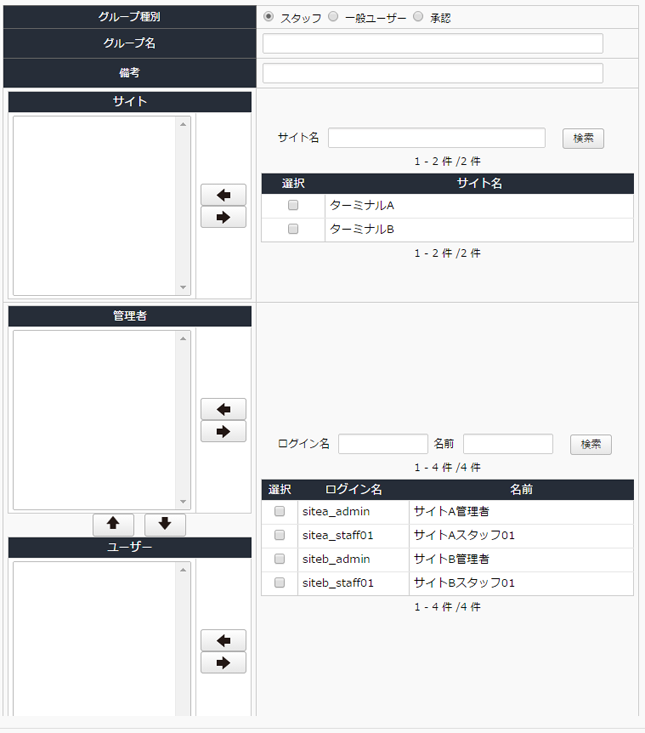Focus the グループ名 input field
Screen dimensions: 645x733
tap(433, 43)
